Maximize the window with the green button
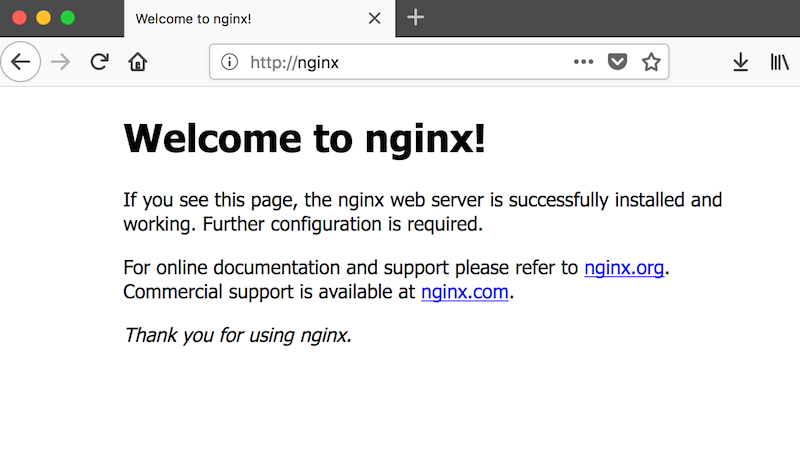800x452 pixels. [x=68, y=18]
